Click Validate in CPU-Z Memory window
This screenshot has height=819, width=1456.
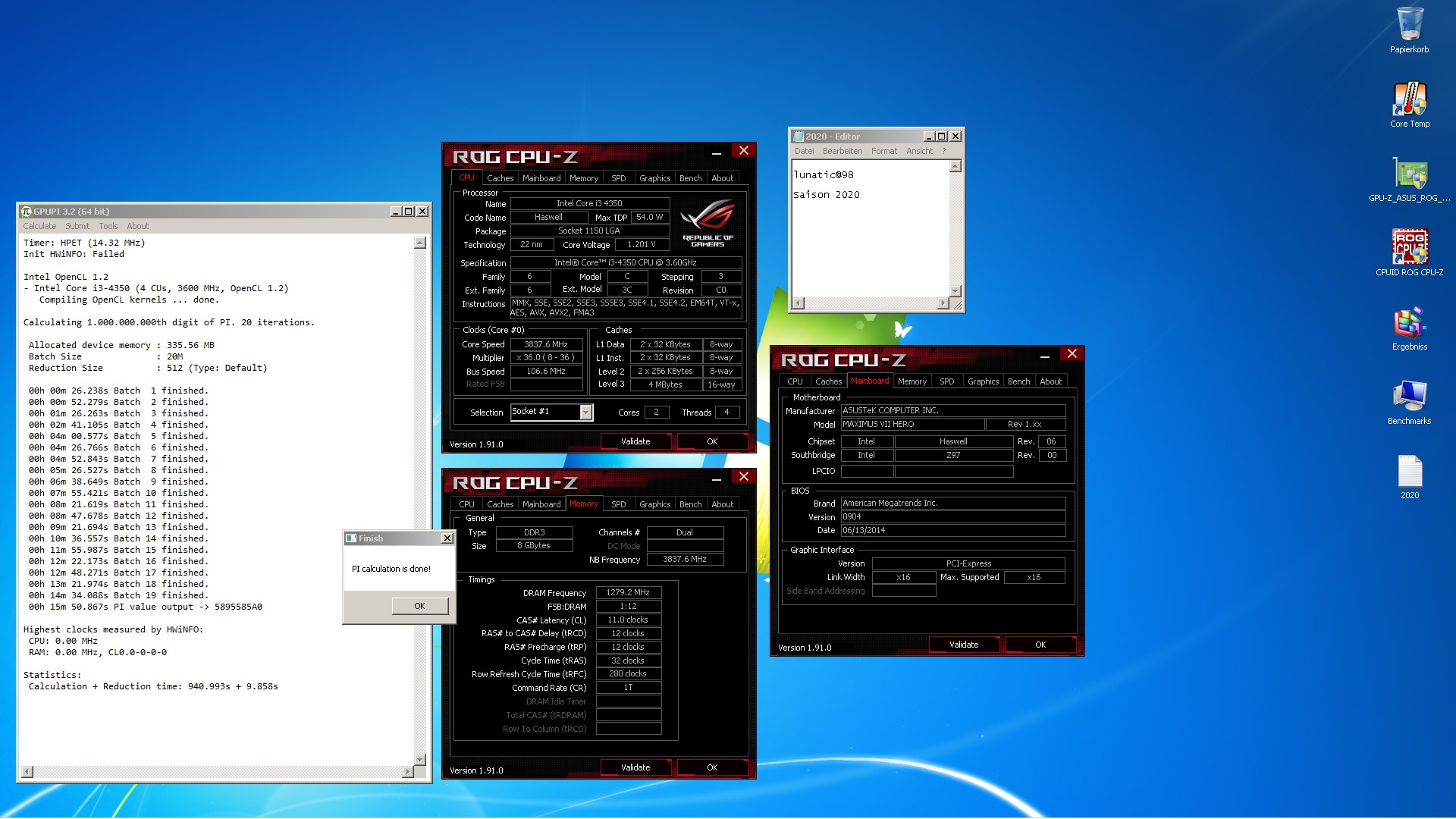(x=635, y=767)
